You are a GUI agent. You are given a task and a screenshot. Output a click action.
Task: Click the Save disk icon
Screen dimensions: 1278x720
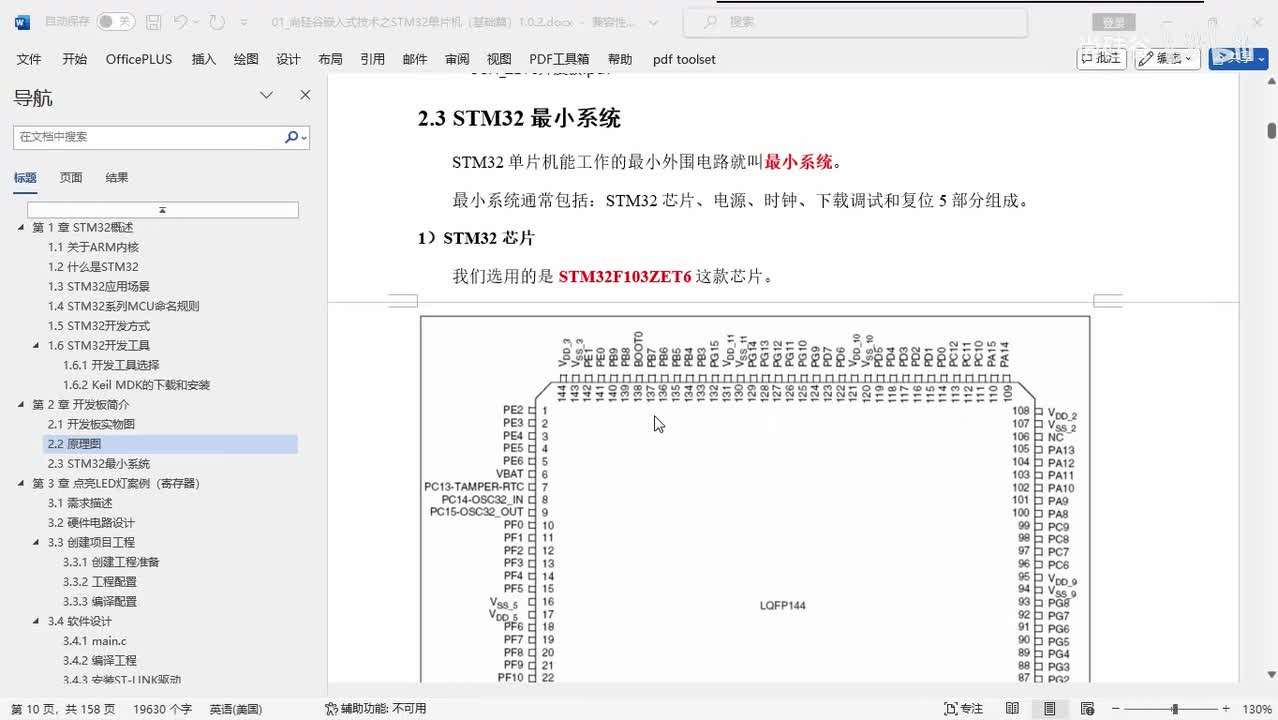153,21
